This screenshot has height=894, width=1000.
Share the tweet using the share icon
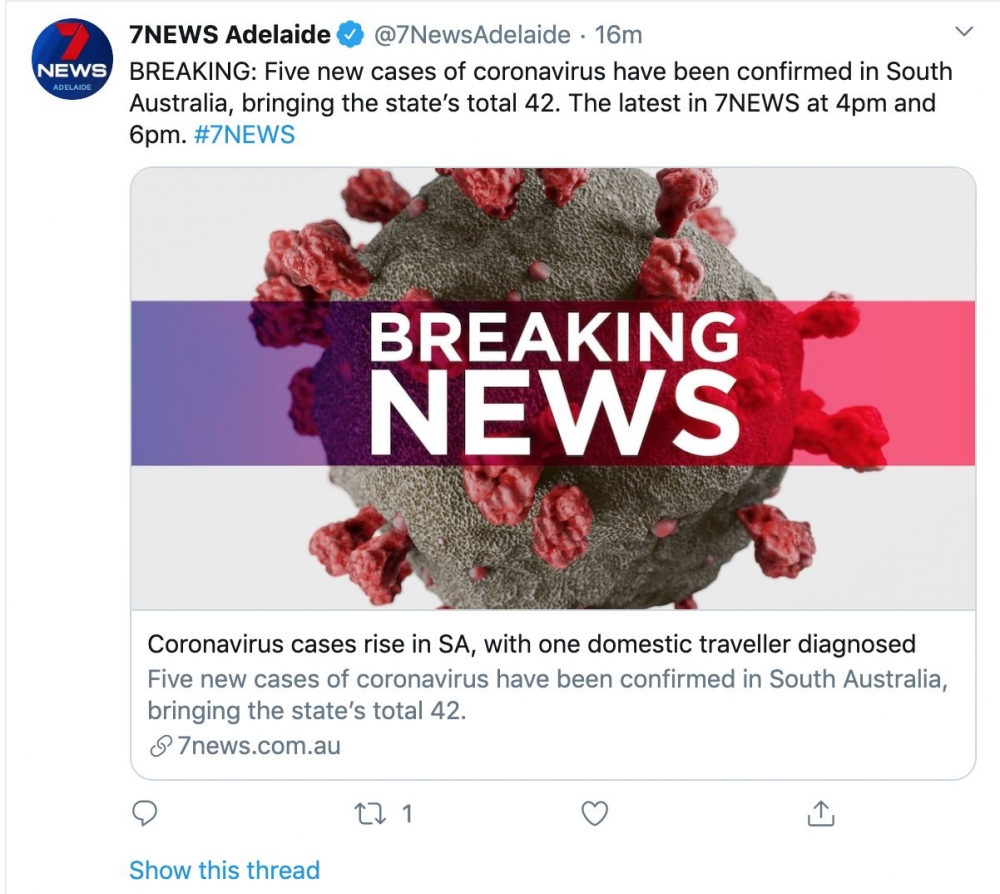pyautogui.click(x=820, y=814)
